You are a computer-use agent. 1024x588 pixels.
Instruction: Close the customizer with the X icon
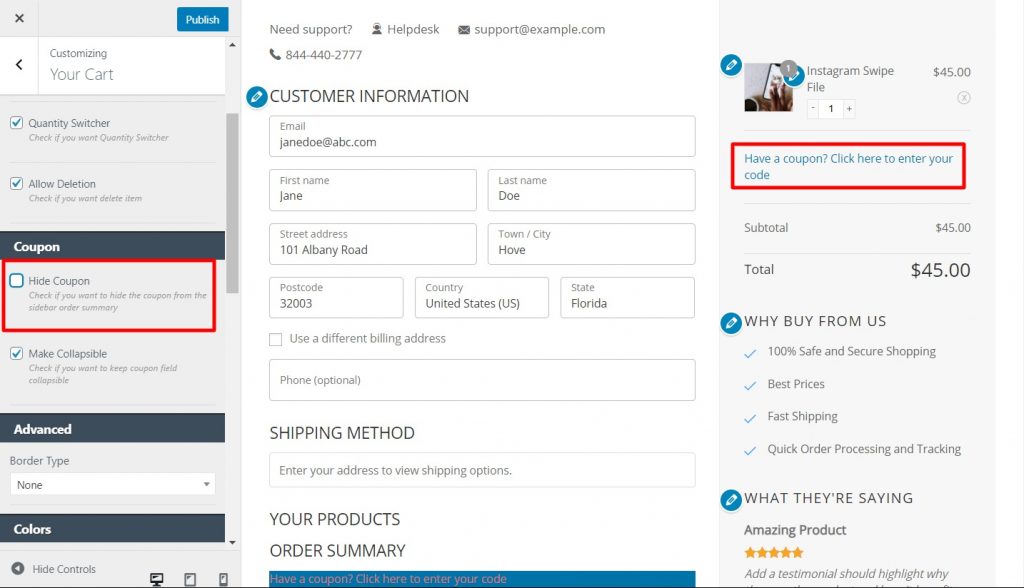tap(20, 18)
